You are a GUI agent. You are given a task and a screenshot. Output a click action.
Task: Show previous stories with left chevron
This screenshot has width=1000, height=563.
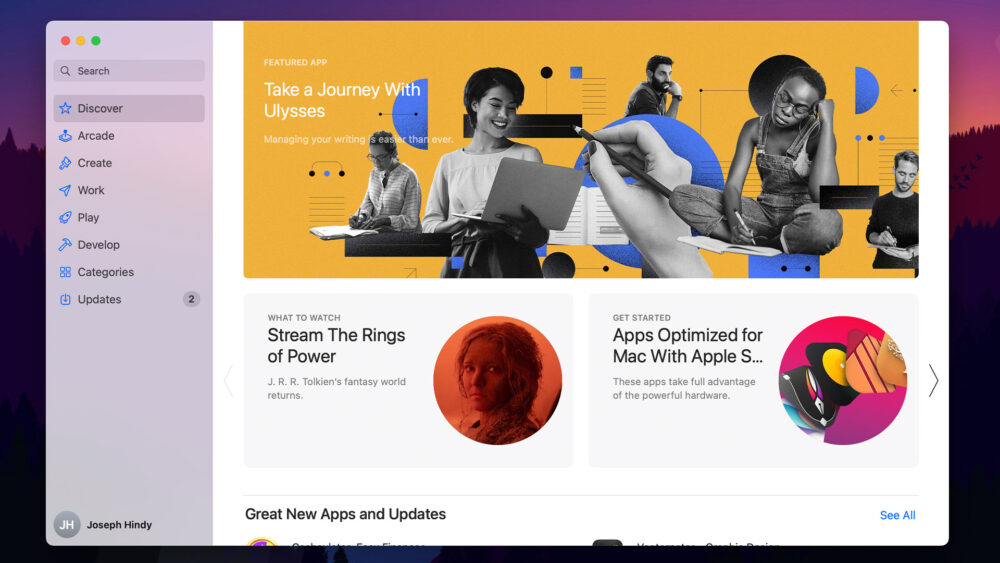(228, 381)
